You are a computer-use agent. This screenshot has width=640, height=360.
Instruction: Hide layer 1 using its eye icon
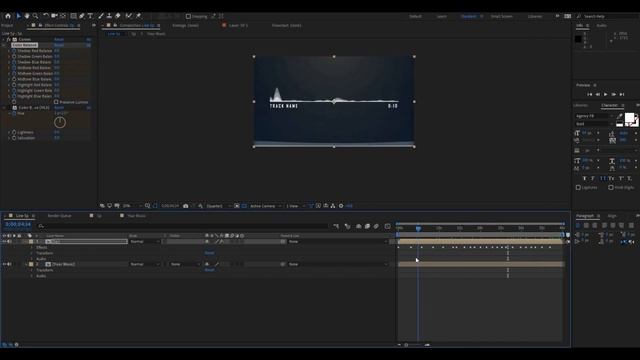point(4,242)
